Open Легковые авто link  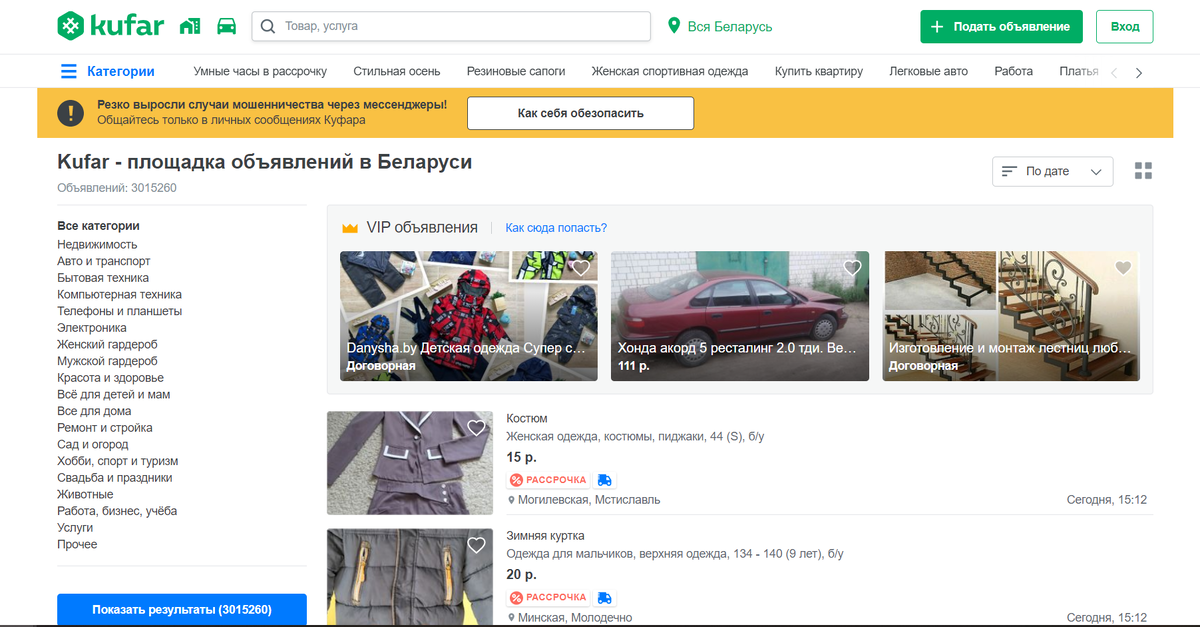(x=928, y=71)
